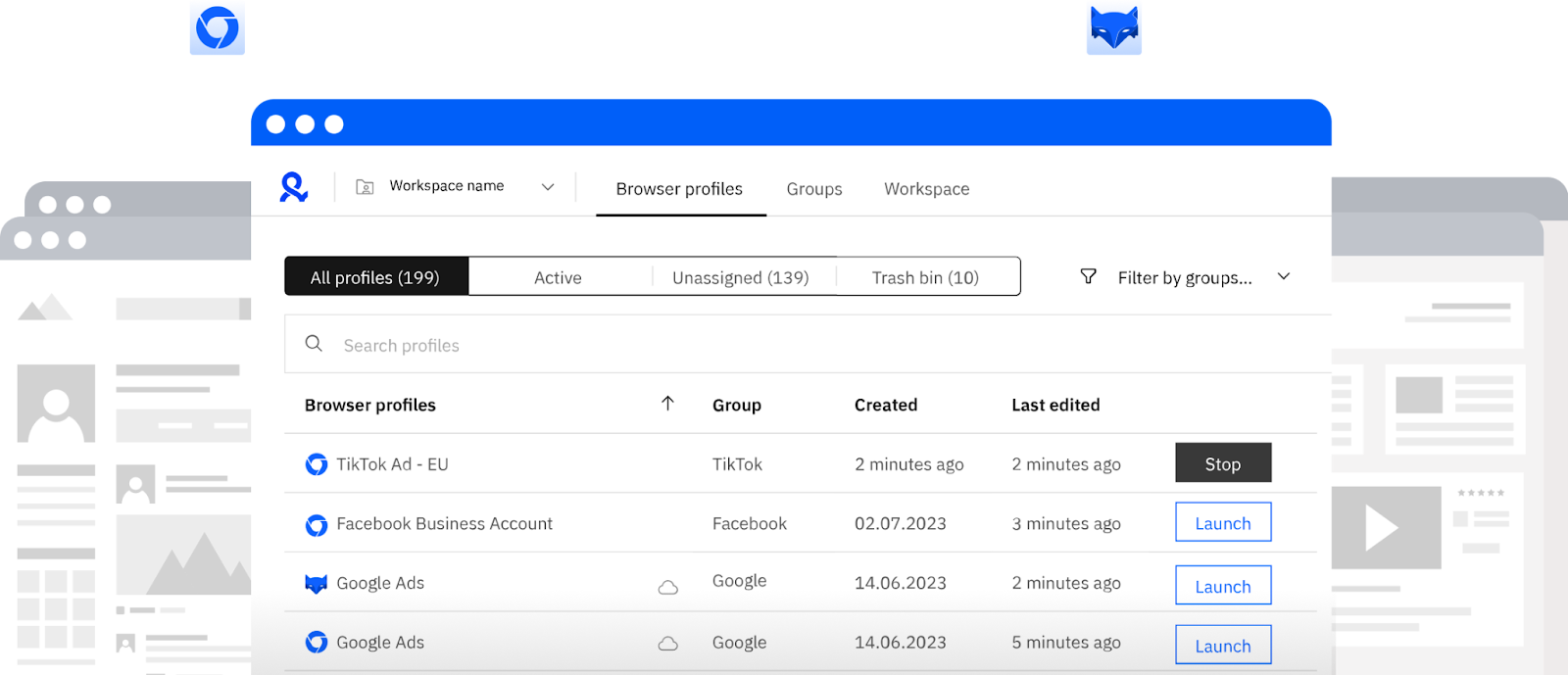Select the Facebook Business Account profile name
The image size is (1568, 675).
click(444, 524)
